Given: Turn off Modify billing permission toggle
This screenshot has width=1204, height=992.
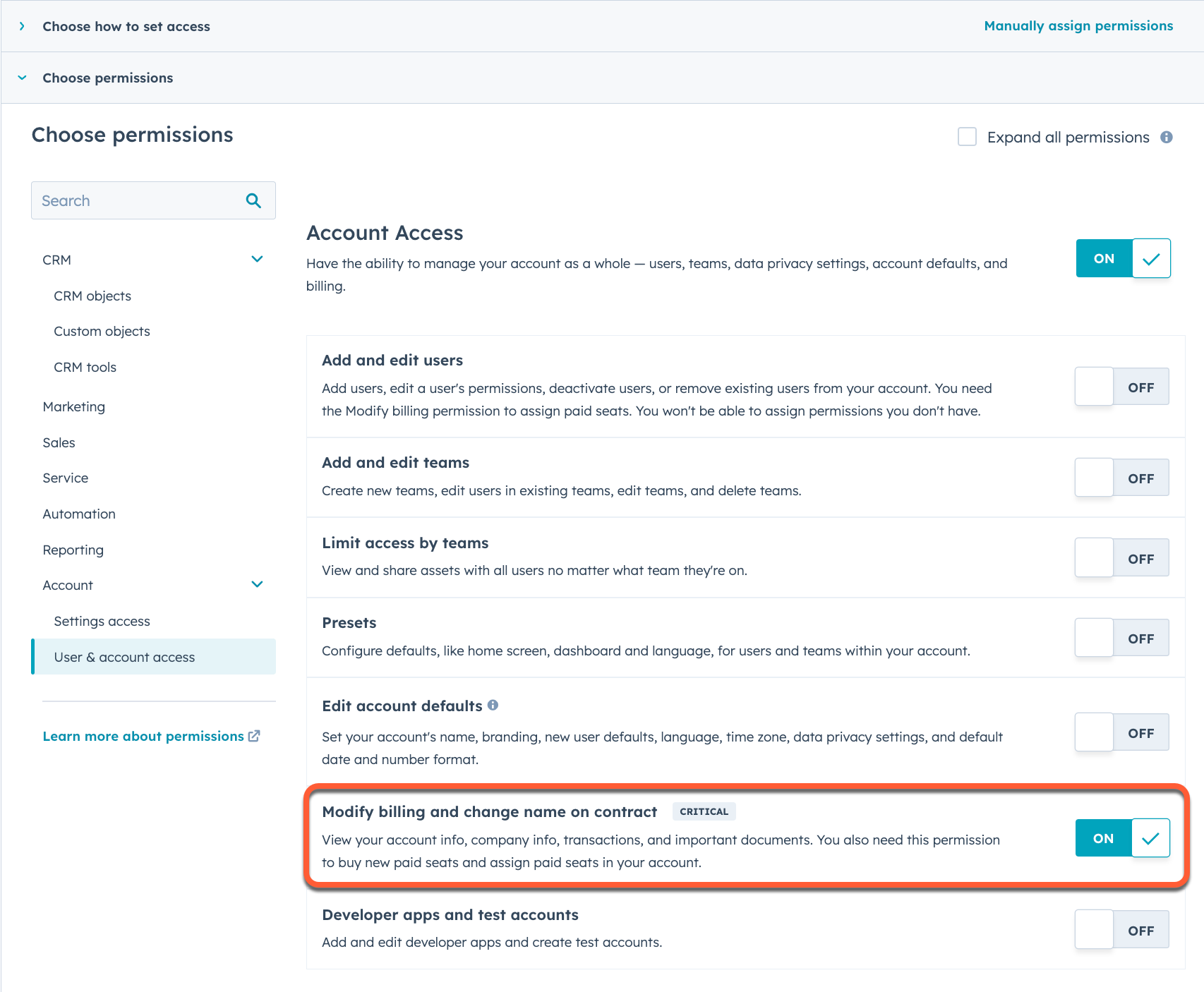Looking at the screenshot, I should pyautogui.click(x=1122, y=837).
